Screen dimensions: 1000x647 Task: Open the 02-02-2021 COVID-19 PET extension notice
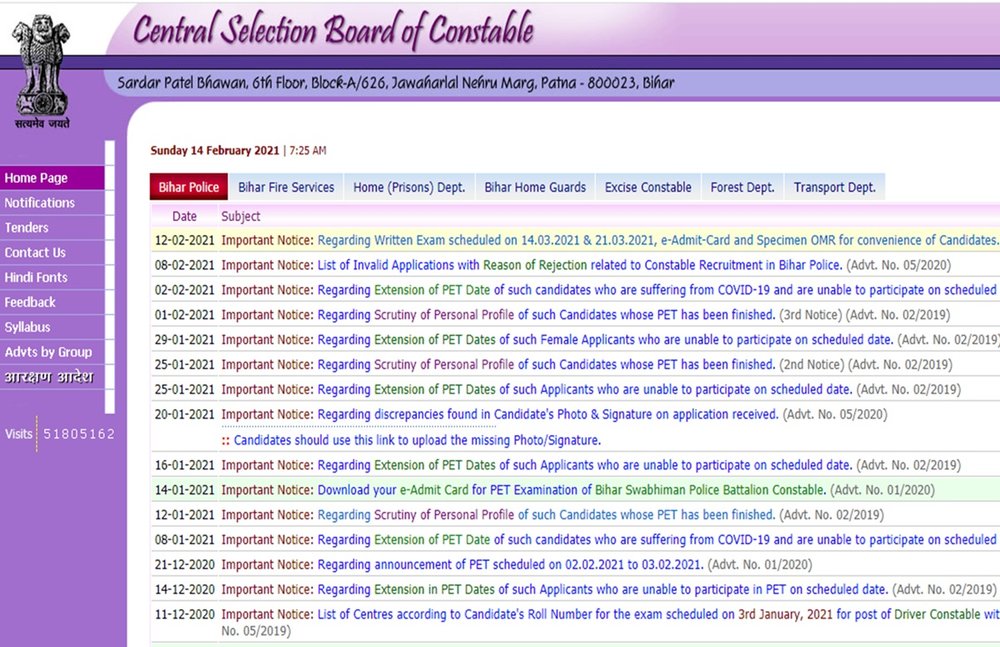(x=657, y=290)
